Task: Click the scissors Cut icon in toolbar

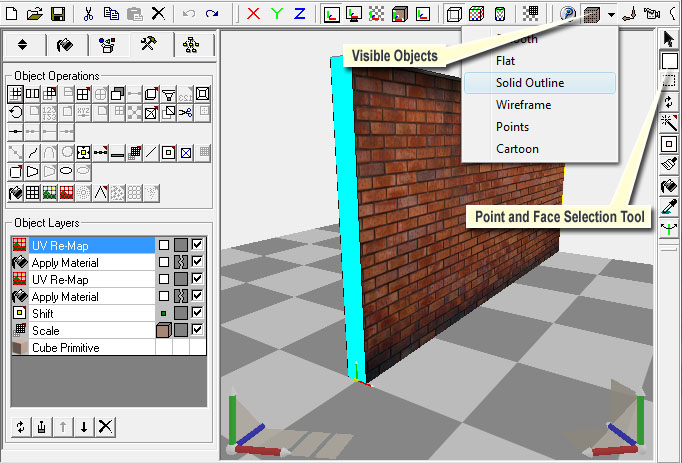Action: click(89, 14)
